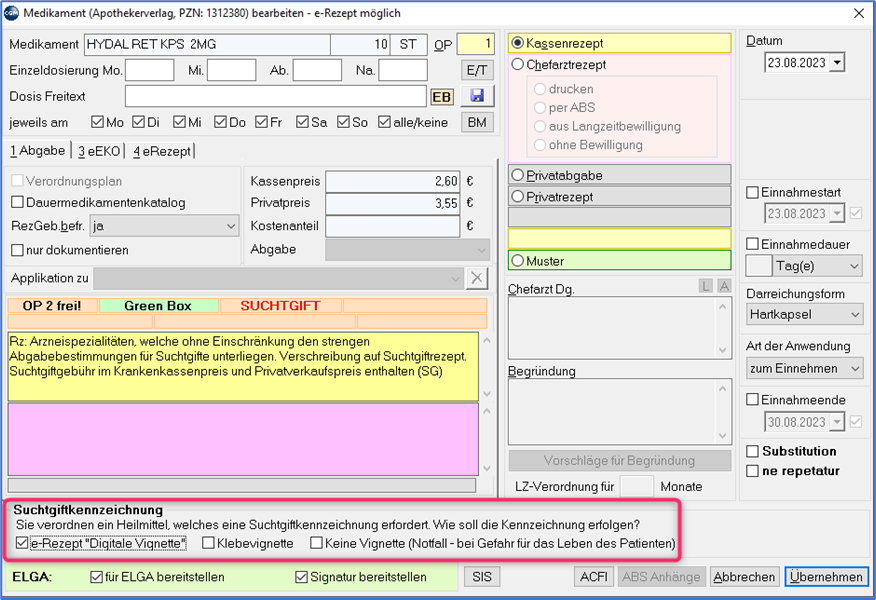Switch to the 1 Abgabe tab
876x600 pixels.
click(x=37, y=150)
